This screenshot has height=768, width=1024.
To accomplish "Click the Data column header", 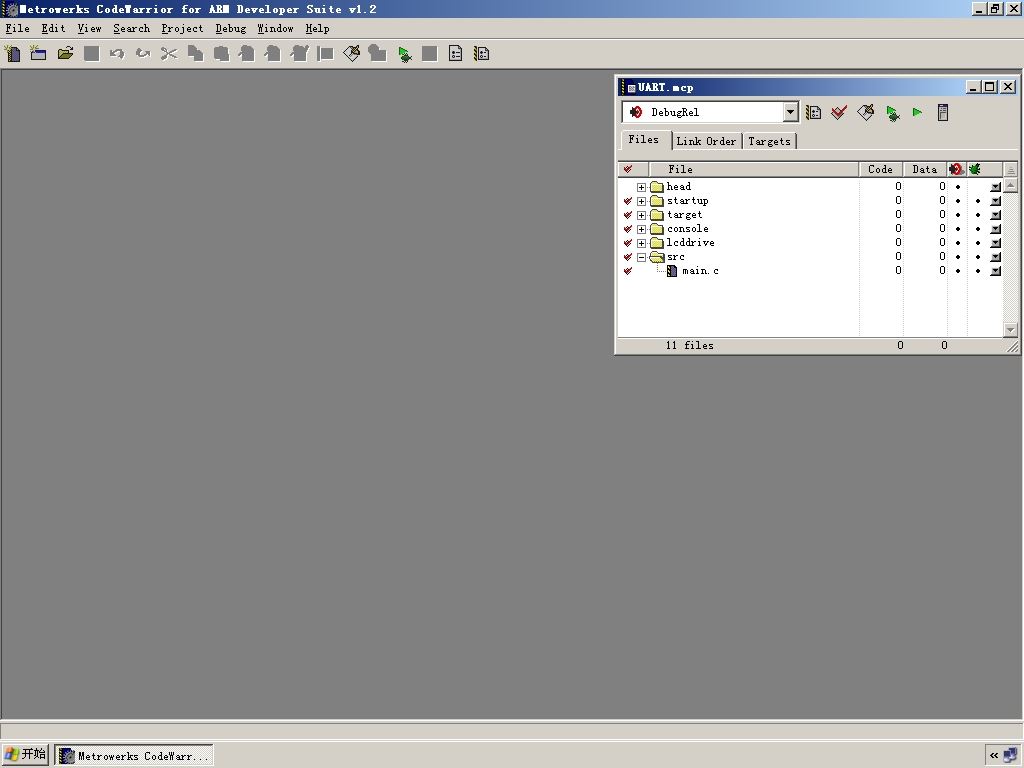I will tap(925, 169).
